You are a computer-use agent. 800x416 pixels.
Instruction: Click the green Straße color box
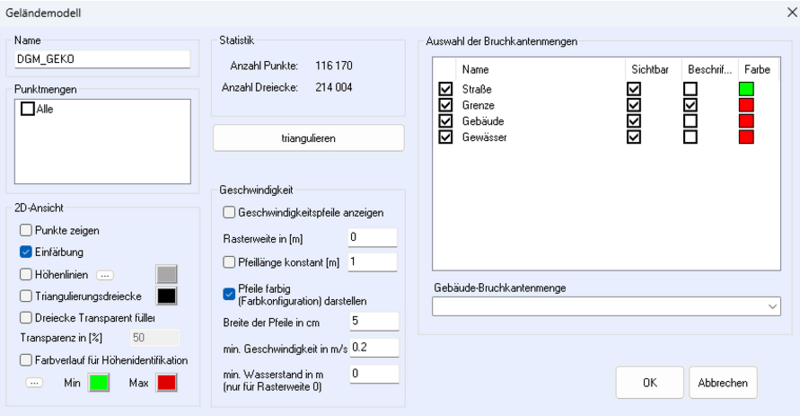click(745, 89)
